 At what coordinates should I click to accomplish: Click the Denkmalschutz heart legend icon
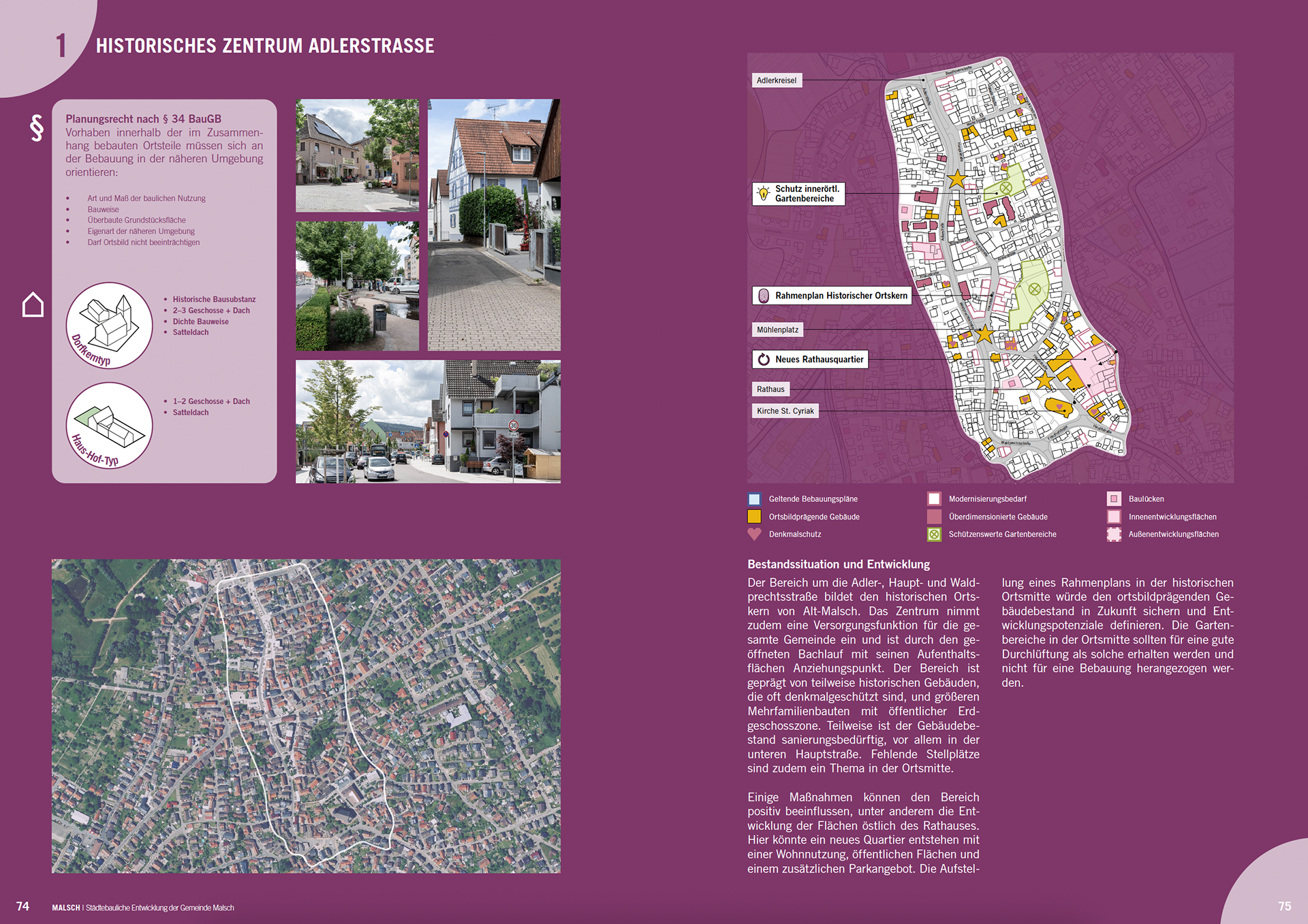click(x=754, y=535)
